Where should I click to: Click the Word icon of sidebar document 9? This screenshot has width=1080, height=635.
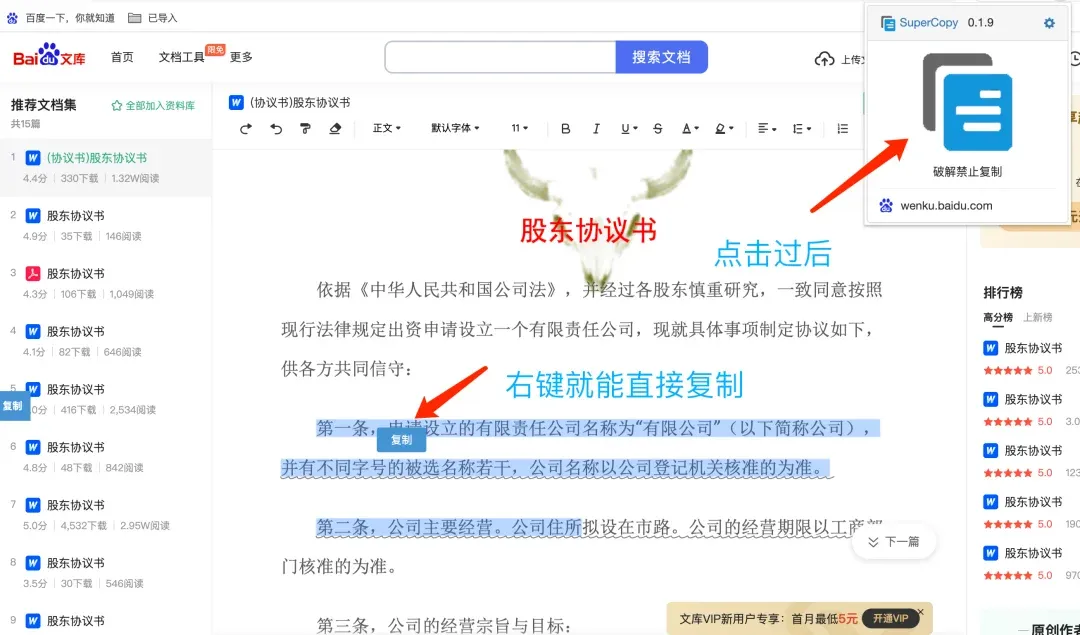(32, 621)
